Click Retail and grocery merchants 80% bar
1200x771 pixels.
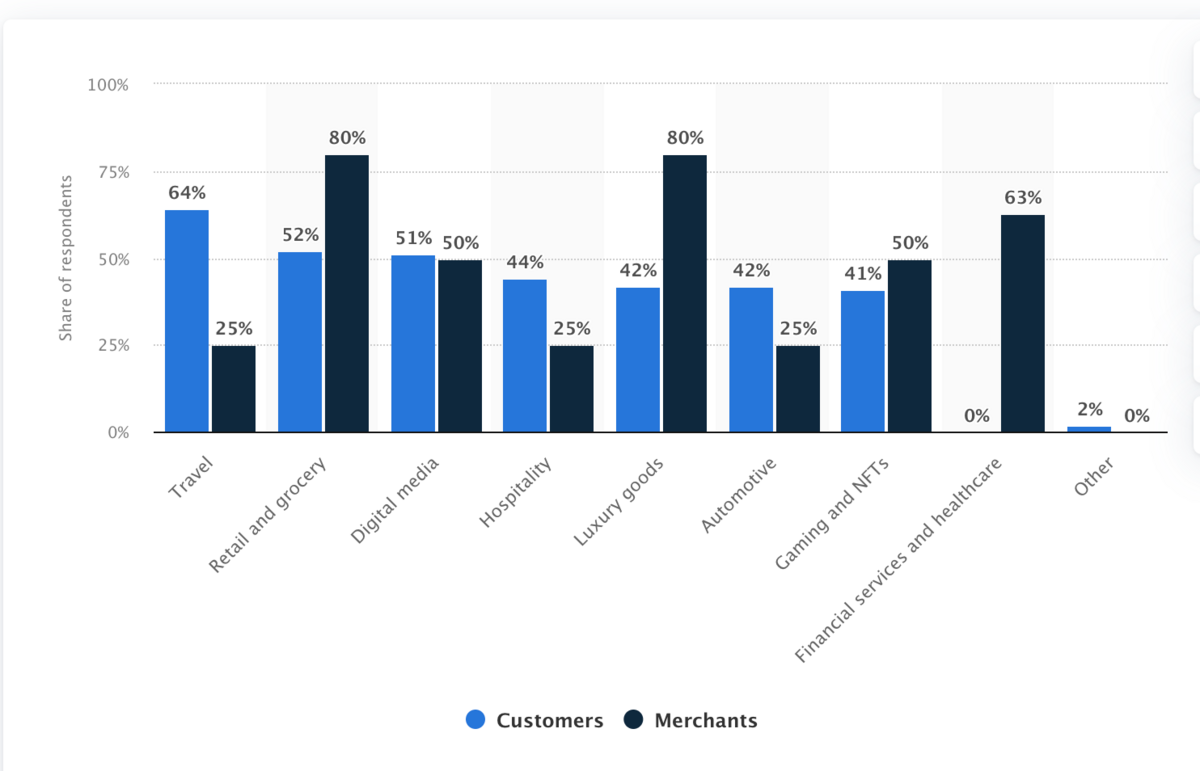tap(346, 294)
